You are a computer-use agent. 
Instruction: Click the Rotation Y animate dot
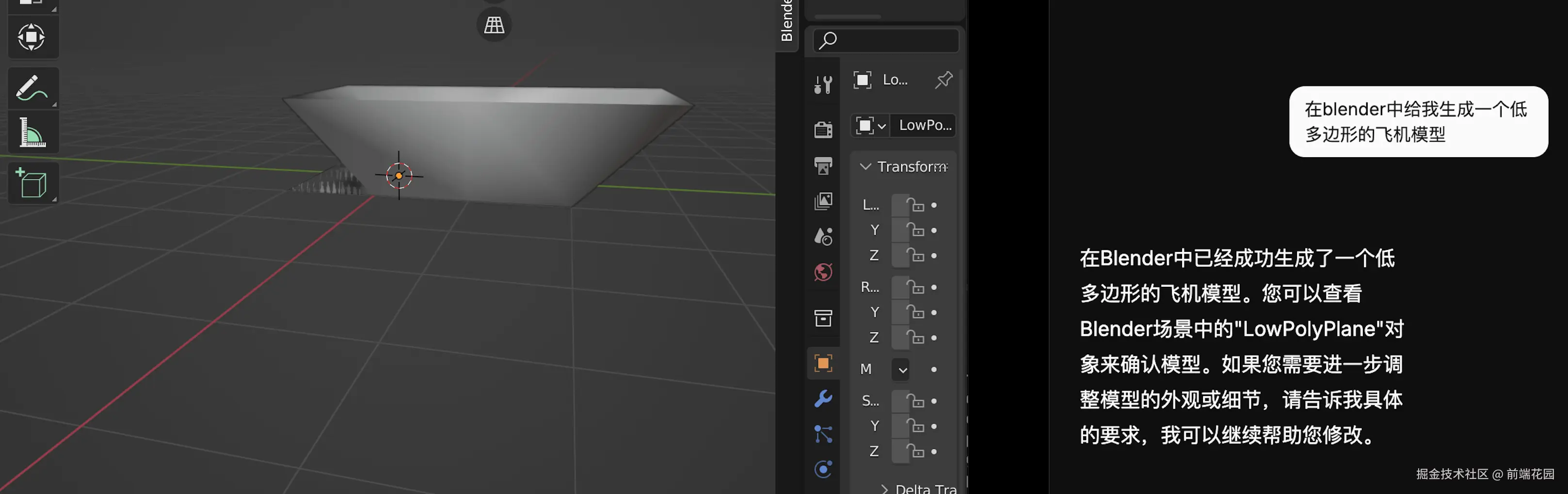934,313
